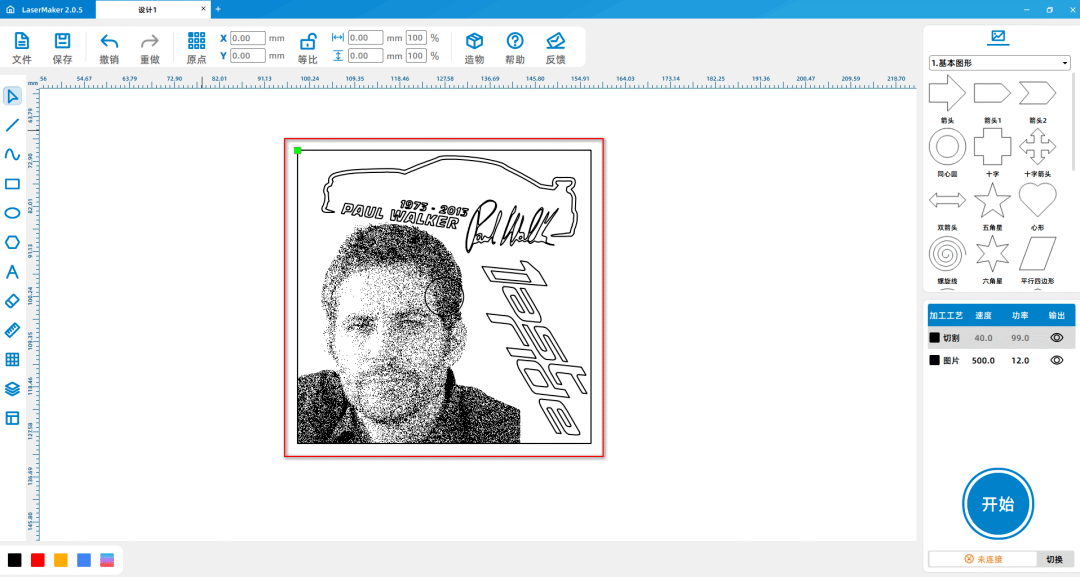
Task: Select the text tool
Action: (x=12, y=272)
